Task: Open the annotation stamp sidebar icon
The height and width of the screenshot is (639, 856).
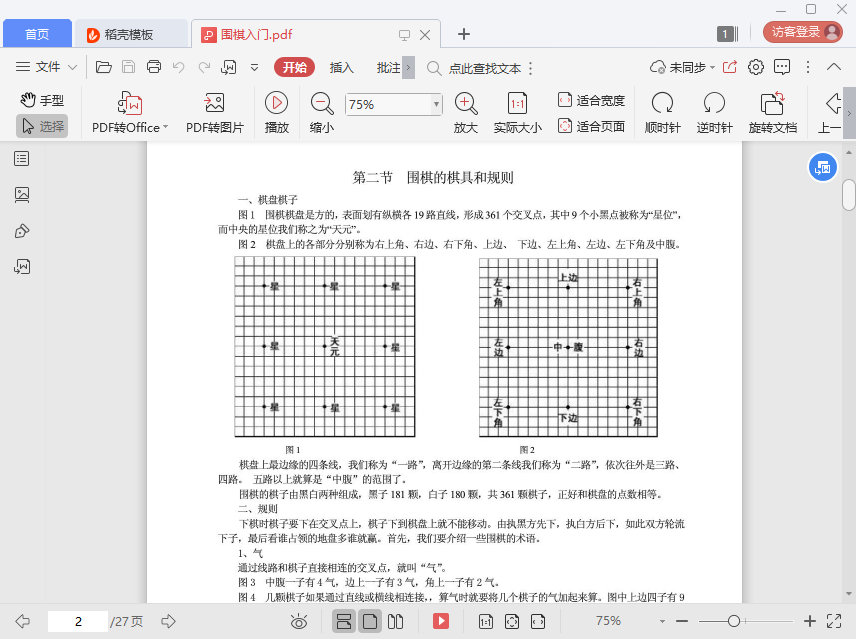Action: tap(22, 231)
